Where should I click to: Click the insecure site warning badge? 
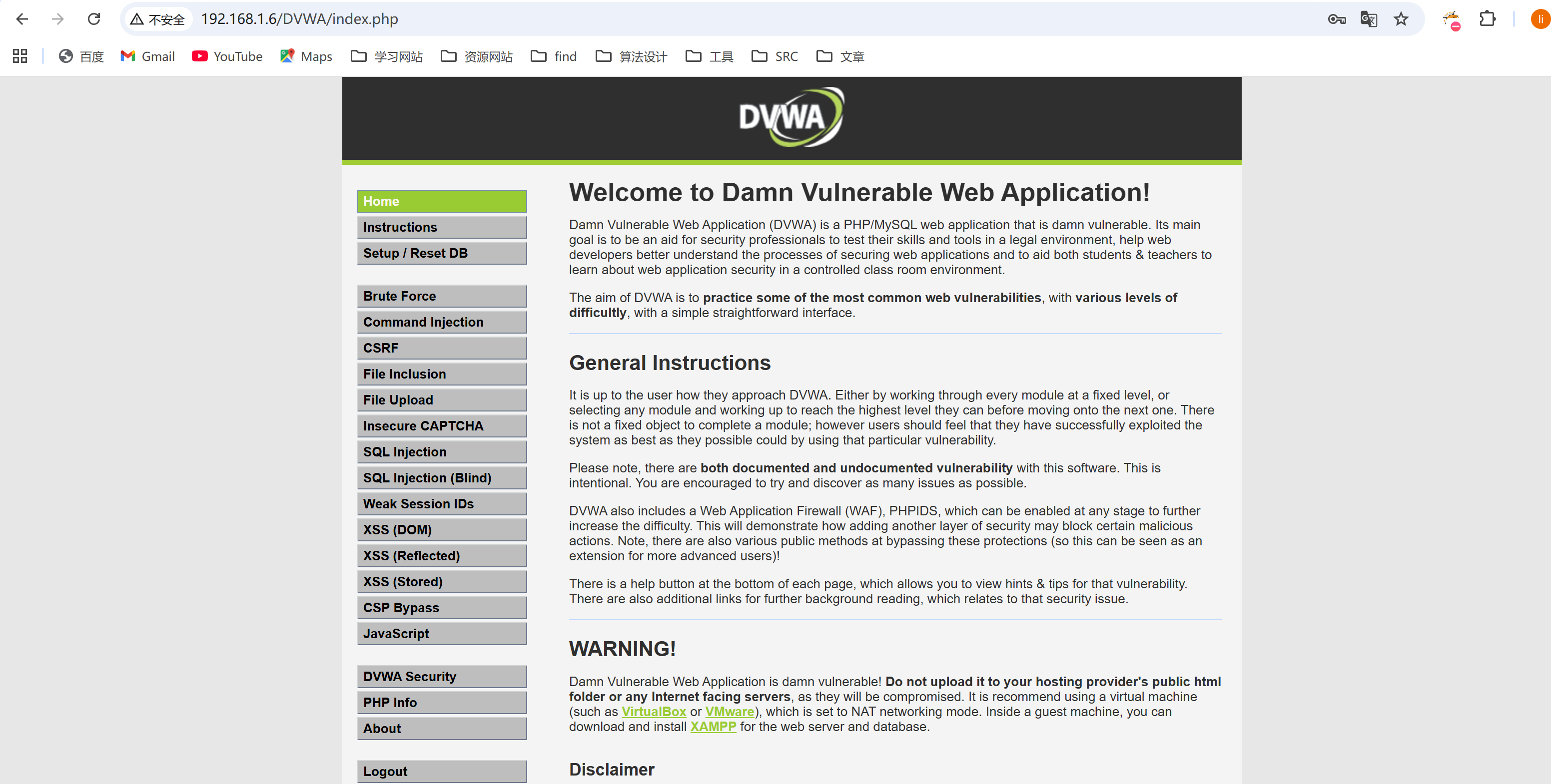[158, 19]
